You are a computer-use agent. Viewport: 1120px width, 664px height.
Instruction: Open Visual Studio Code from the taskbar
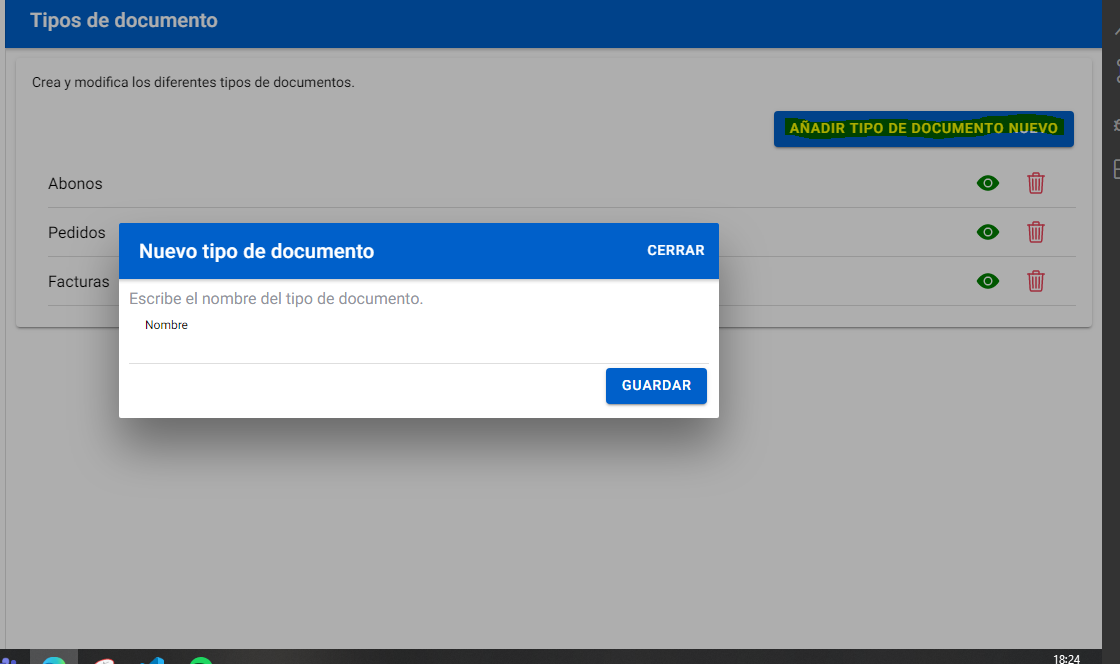coord(153,659)
